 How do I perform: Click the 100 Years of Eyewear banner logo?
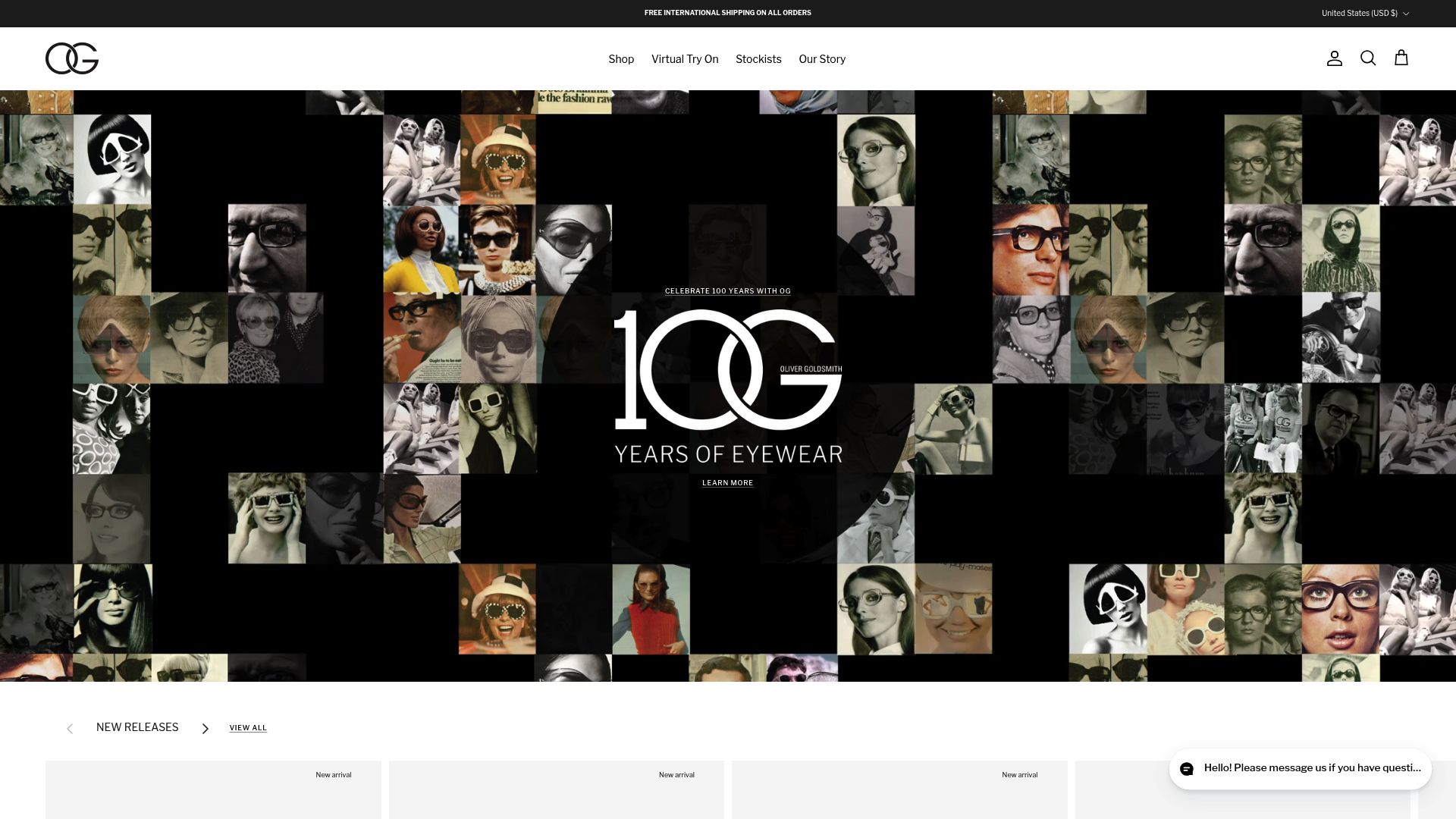pos(728,386)
